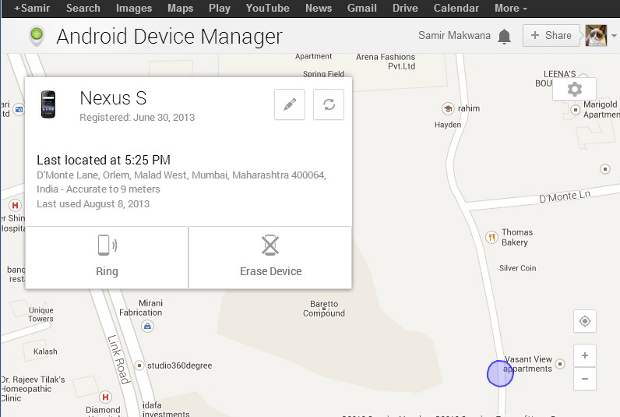This screenshot has width=620, height=417.
Task: Open the More dropdown menu
Action: coord(510,8)
